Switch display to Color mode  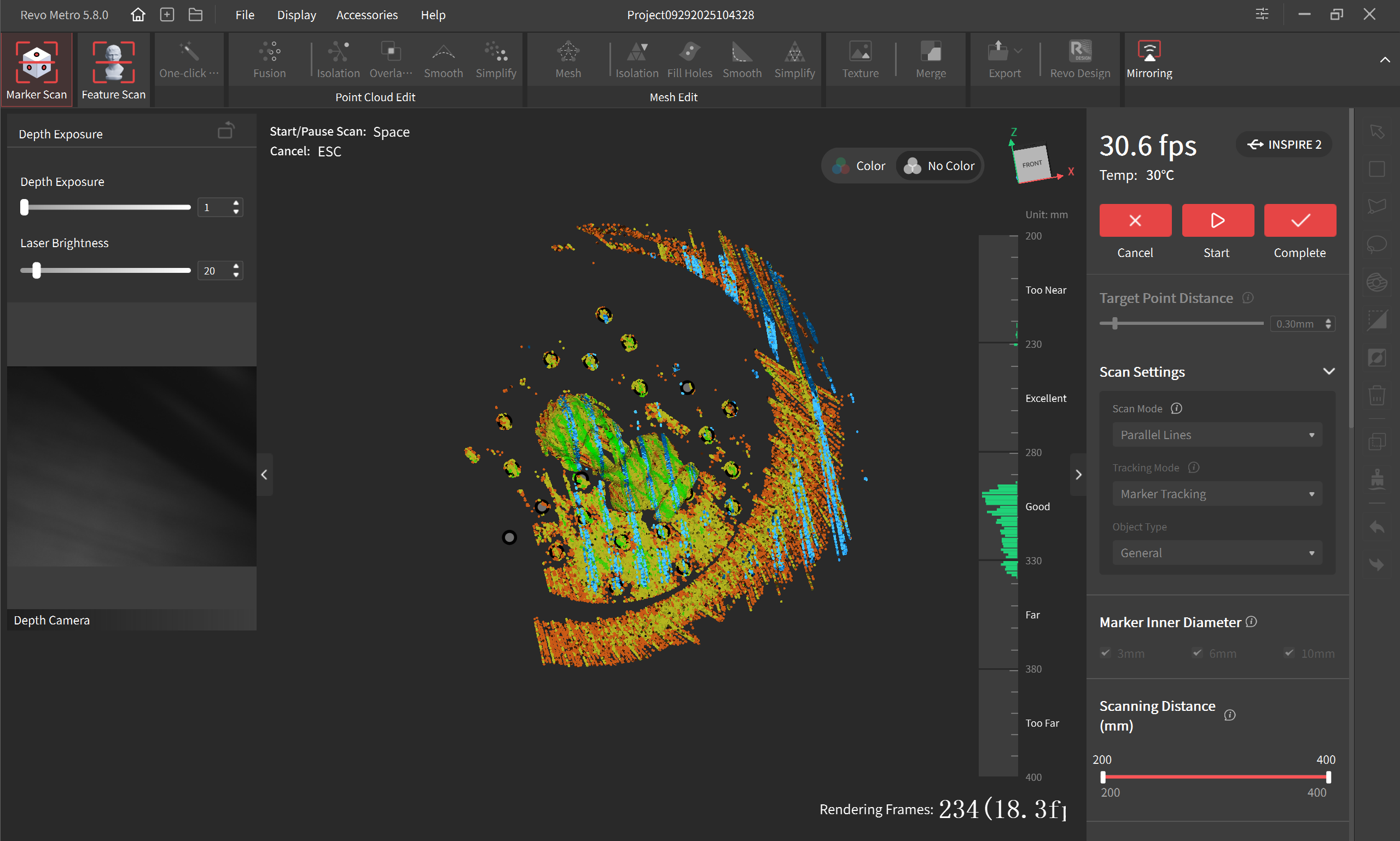(859, 166)
